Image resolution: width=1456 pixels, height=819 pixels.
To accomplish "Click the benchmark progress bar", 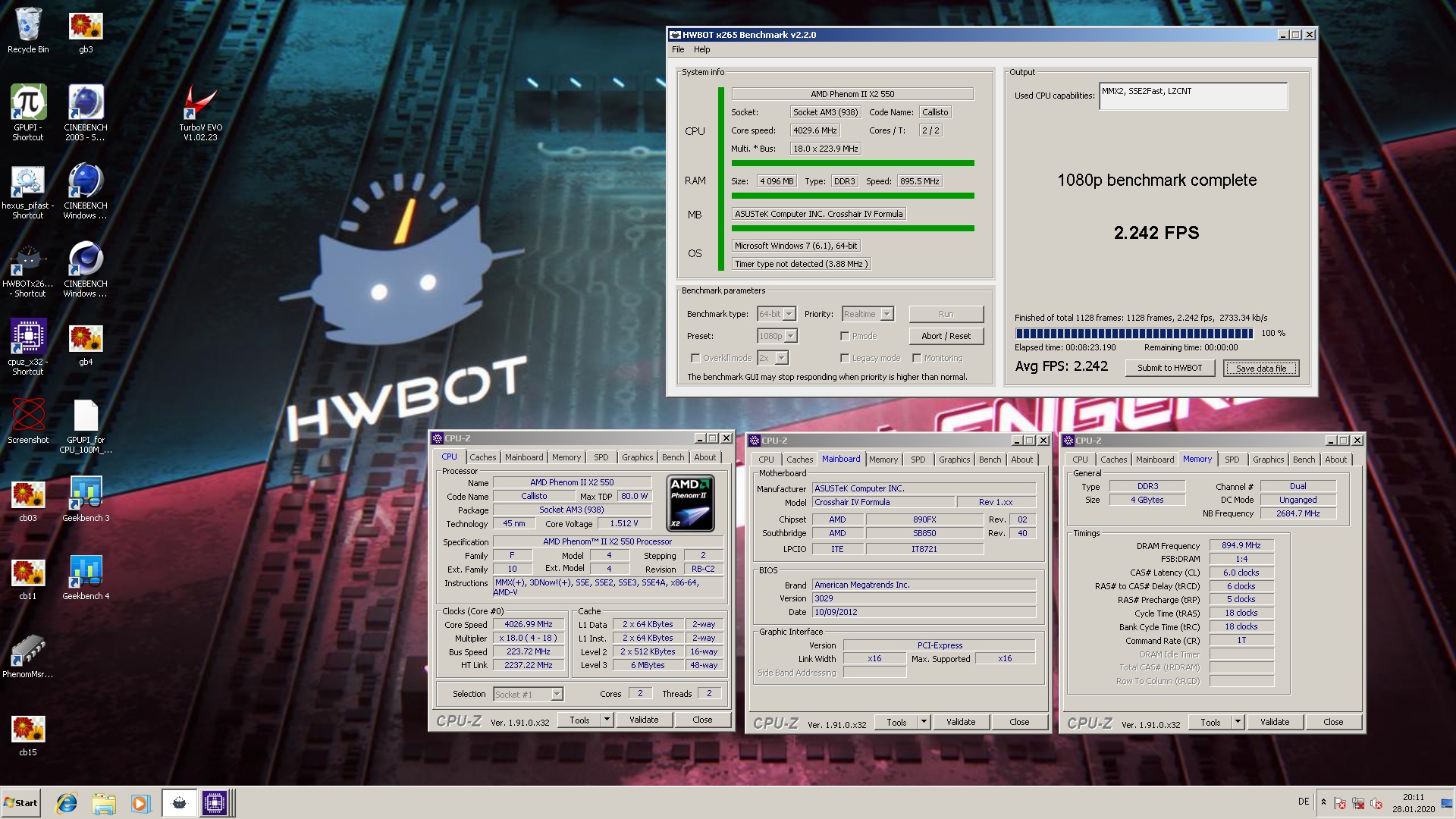I will (1134, 334).
